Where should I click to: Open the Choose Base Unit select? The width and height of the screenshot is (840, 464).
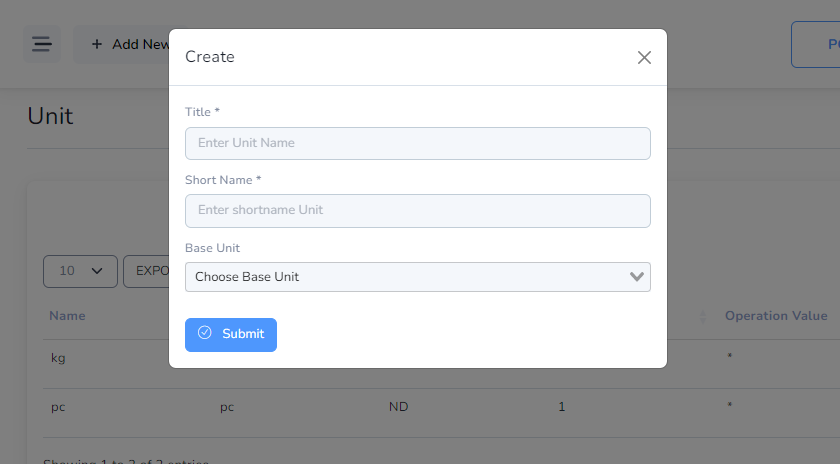coord(418,277)
